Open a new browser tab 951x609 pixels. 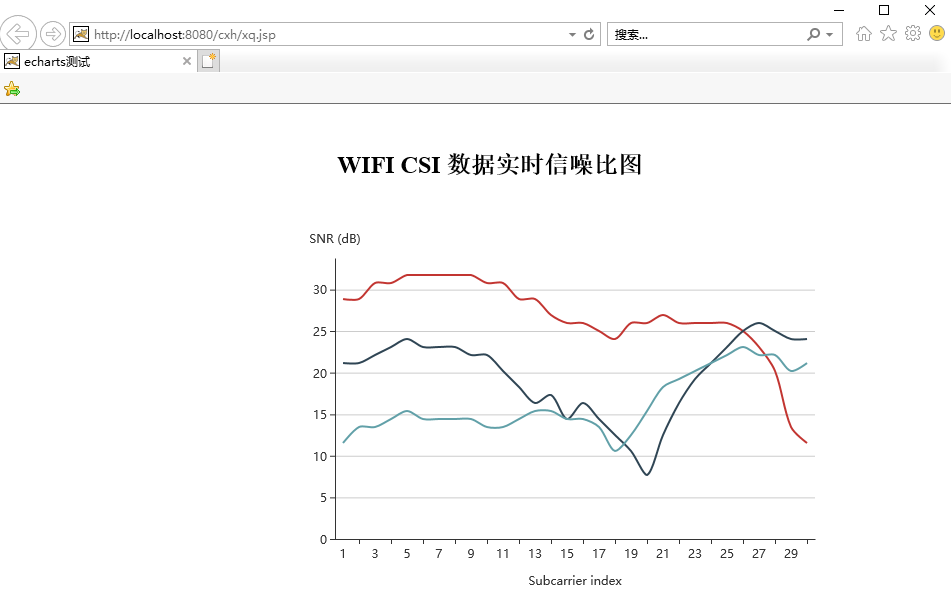[207, 60]
